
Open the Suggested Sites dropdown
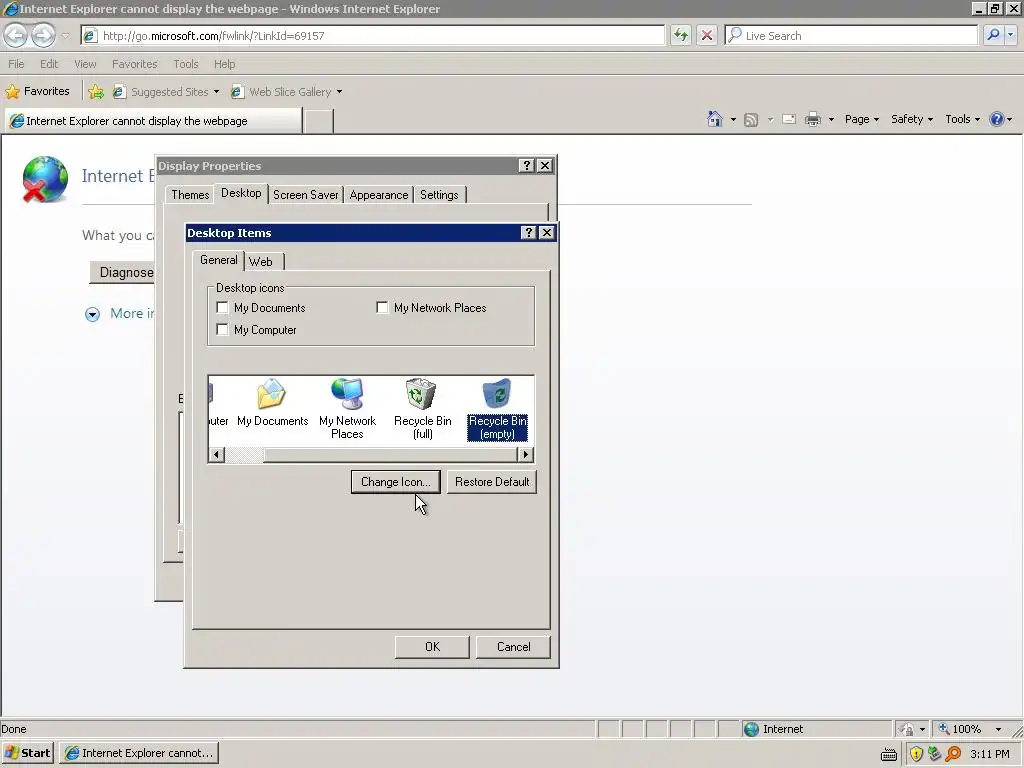[216, 92]
